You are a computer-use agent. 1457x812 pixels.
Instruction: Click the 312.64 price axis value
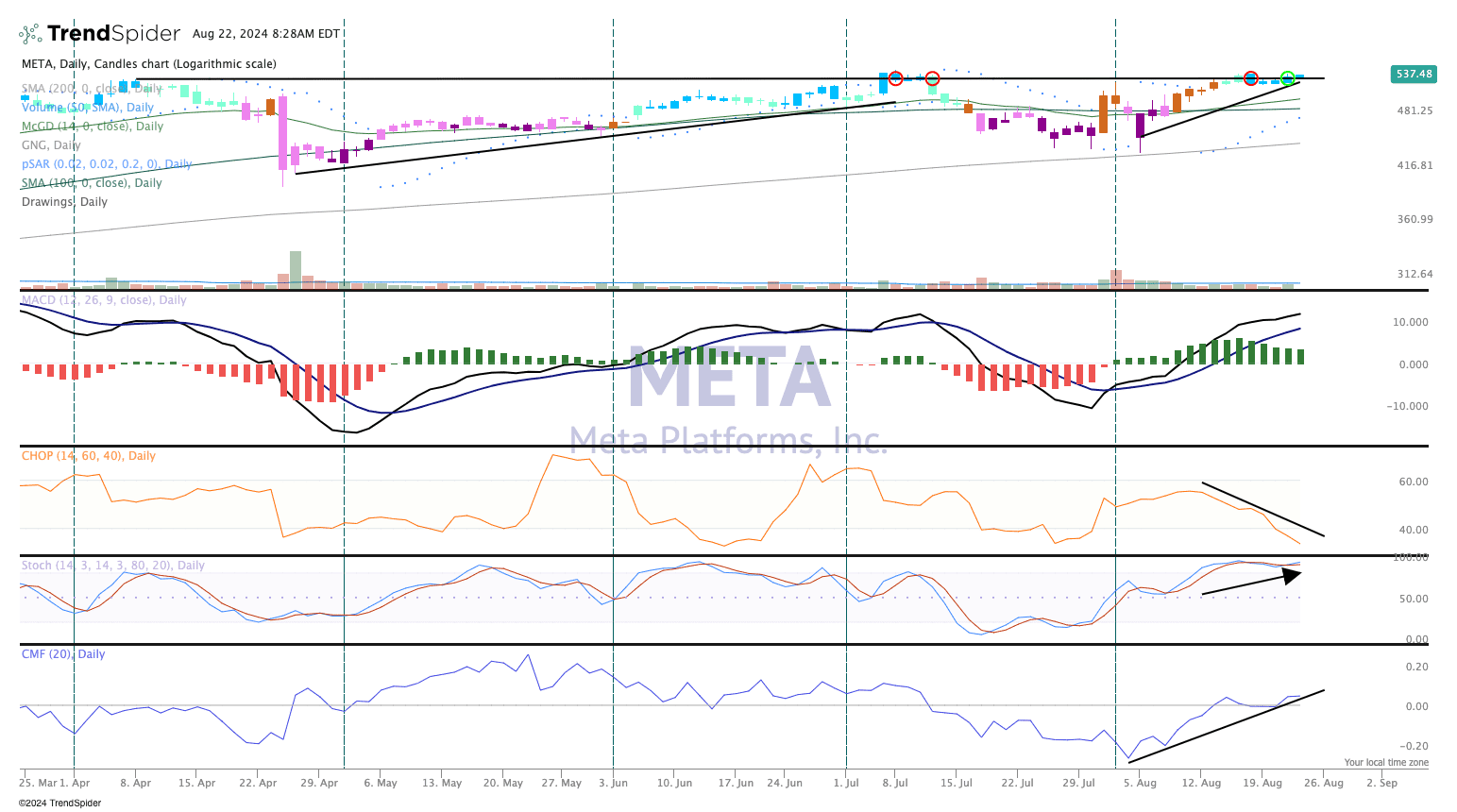(1415, 274)
